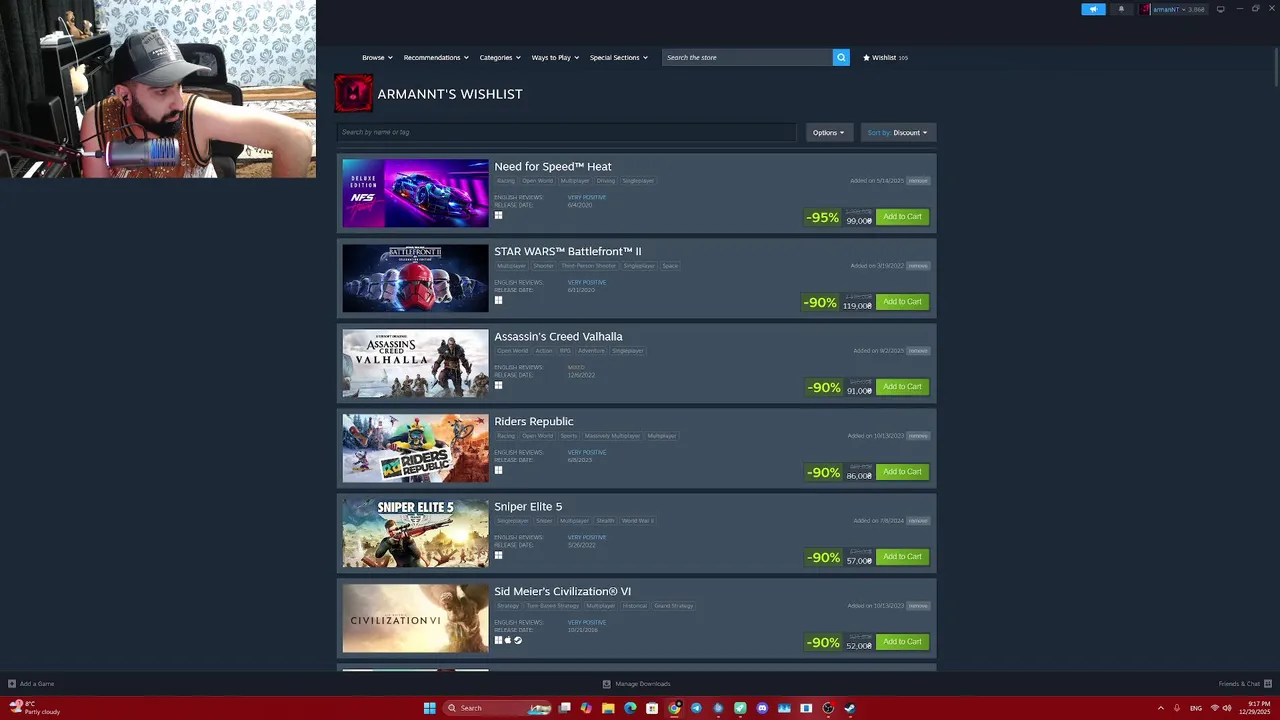
Task: Click the Add a Game plus icon
Action: pos(12,684)
